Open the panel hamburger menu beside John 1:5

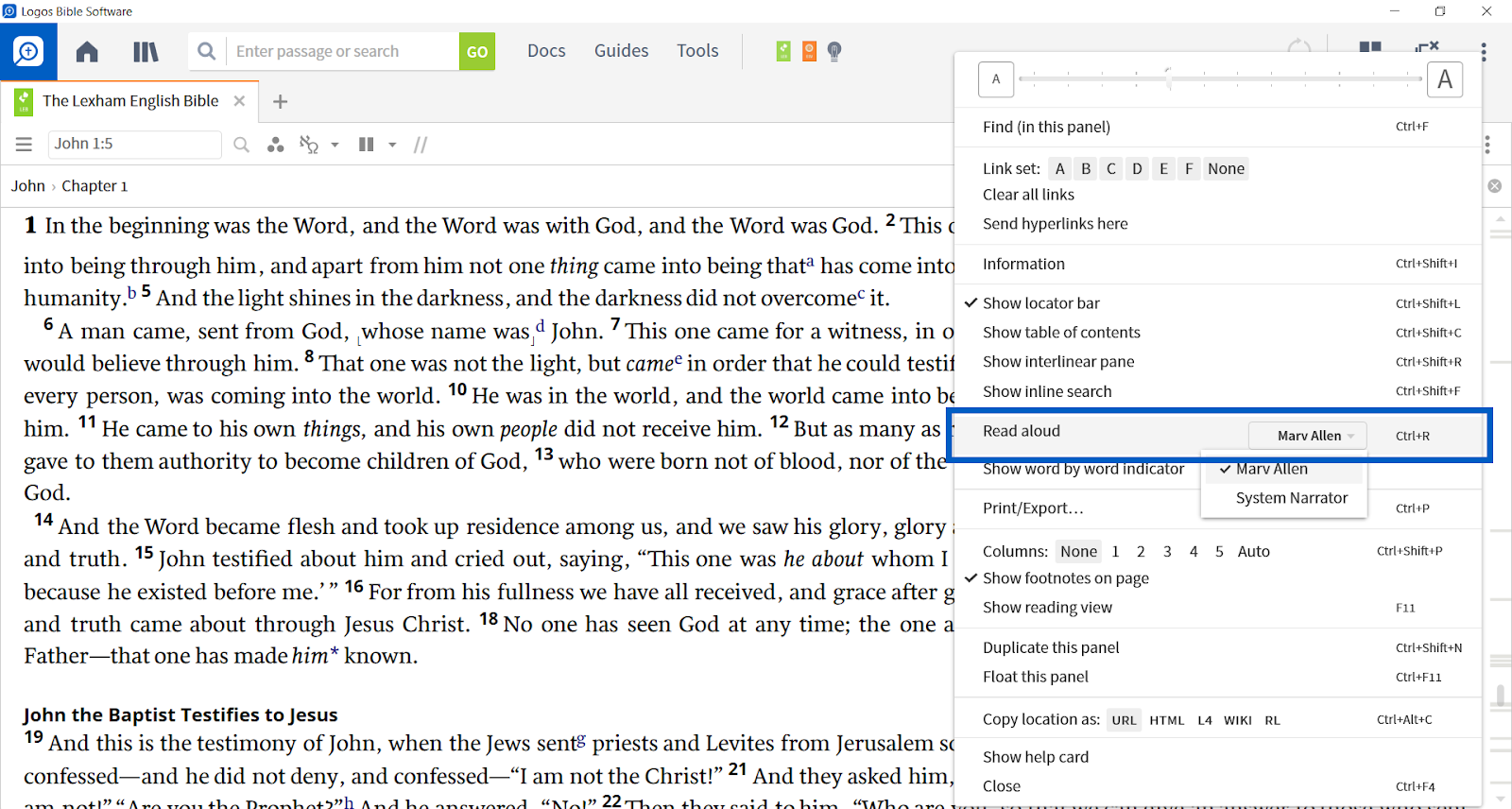[x=24, y=145]
